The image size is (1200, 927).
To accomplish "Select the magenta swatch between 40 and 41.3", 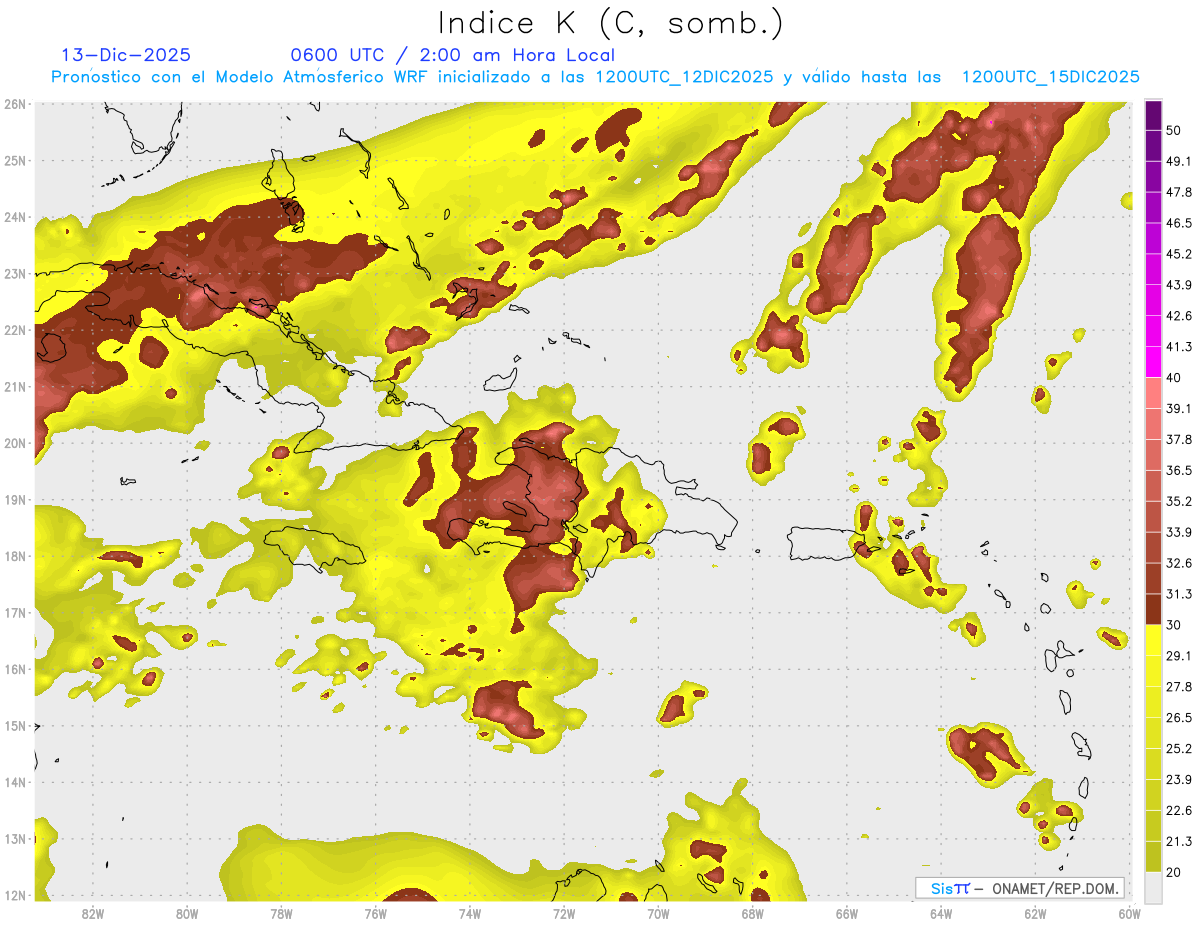I will pyautogui.click(x=1153, y=362).
